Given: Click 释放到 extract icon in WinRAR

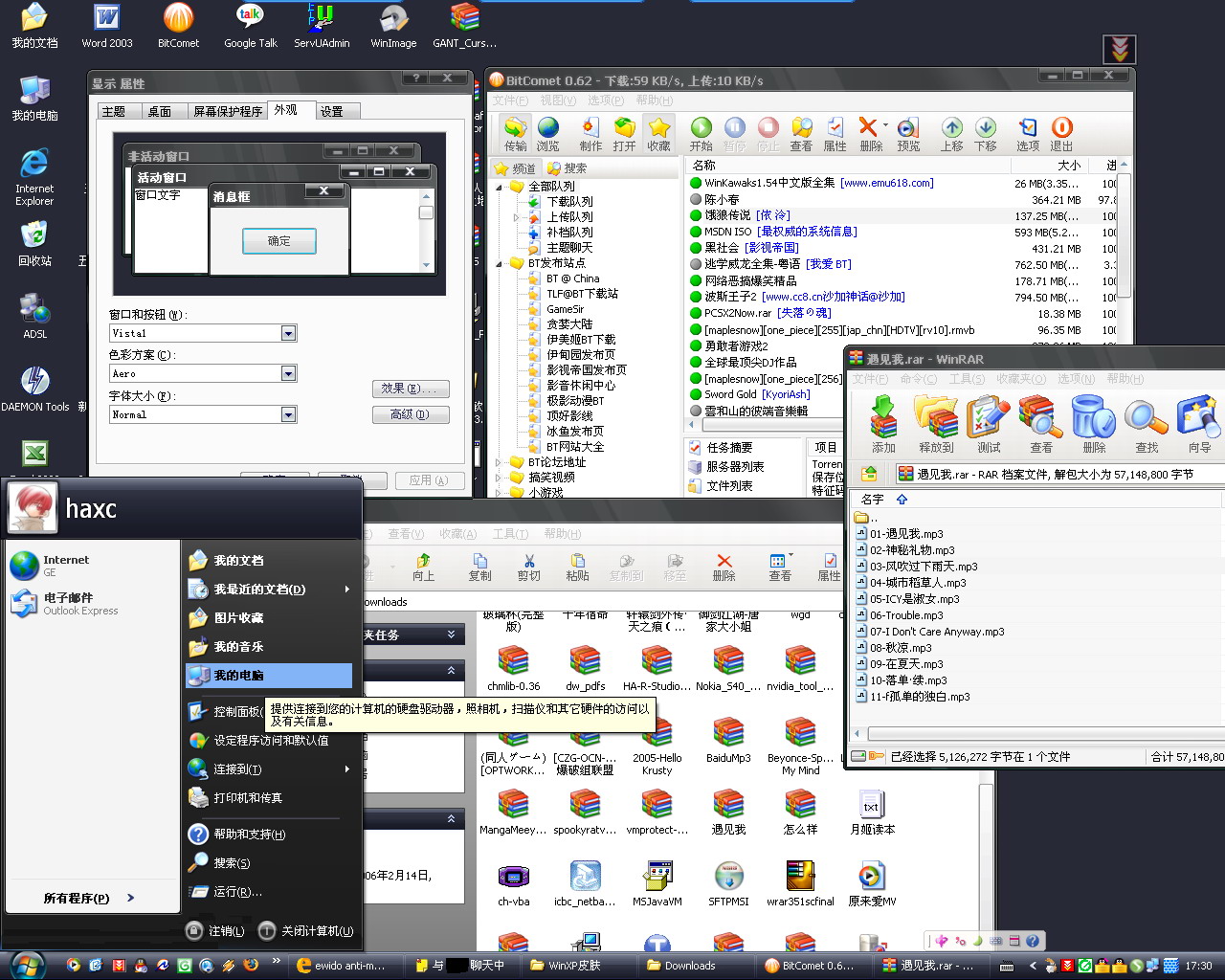Looking at the screenshot, I should (936, 425).
